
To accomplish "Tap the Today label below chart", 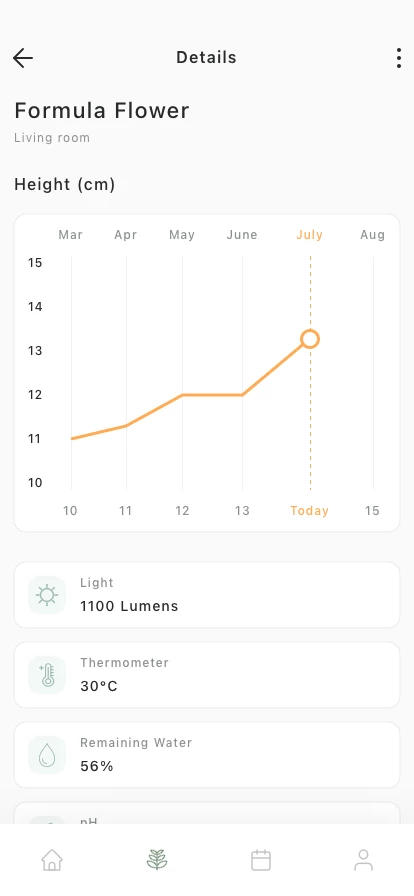I will coord(309,511).
